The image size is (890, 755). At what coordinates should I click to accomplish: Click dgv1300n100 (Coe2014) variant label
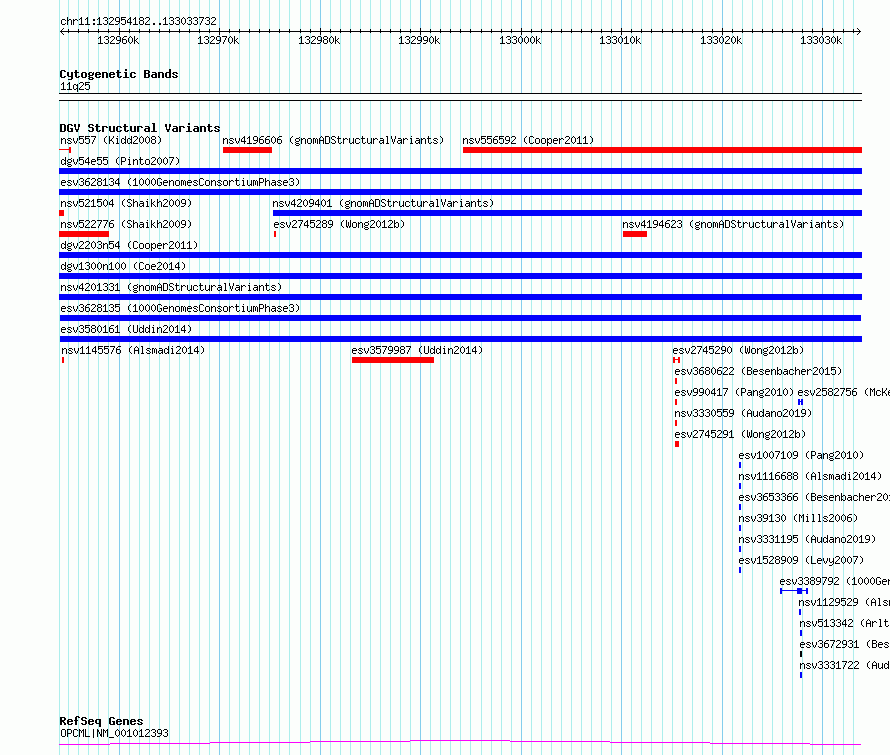[123, 266]
